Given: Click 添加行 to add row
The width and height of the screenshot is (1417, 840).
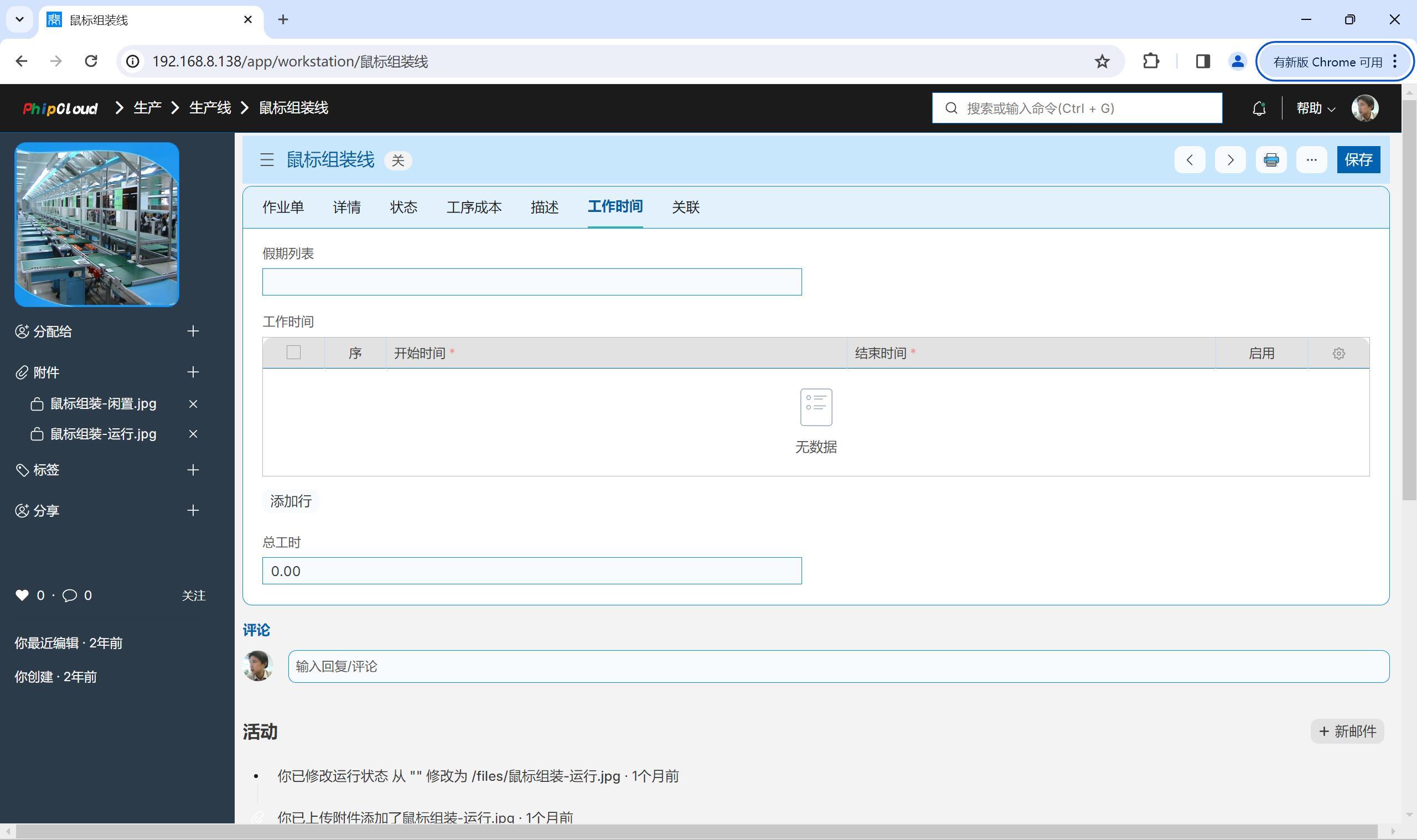Looking at the screenshot, I should [291, 501].
